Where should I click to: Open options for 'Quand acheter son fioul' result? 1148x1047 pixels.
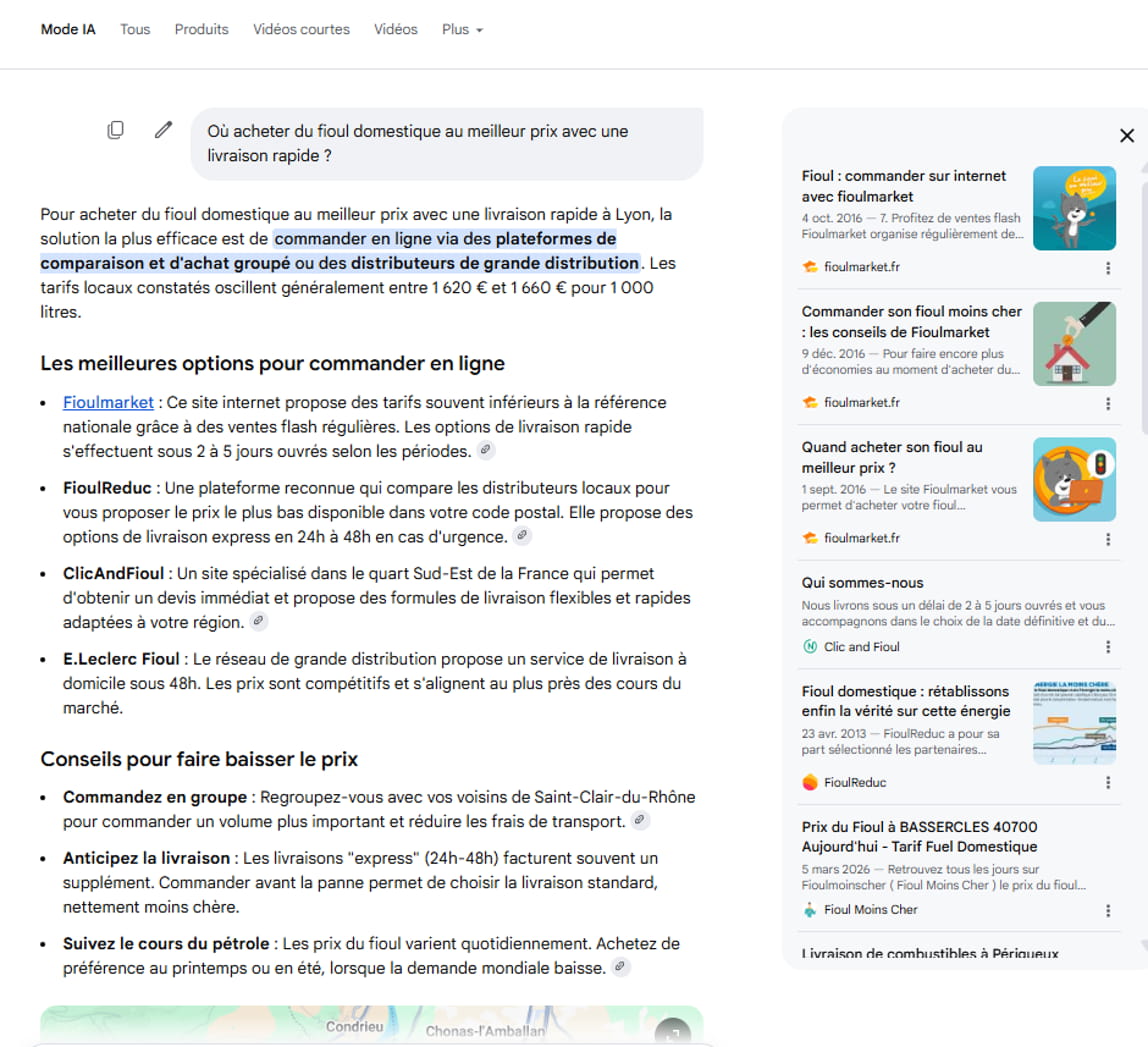[x=1108, y=539]
